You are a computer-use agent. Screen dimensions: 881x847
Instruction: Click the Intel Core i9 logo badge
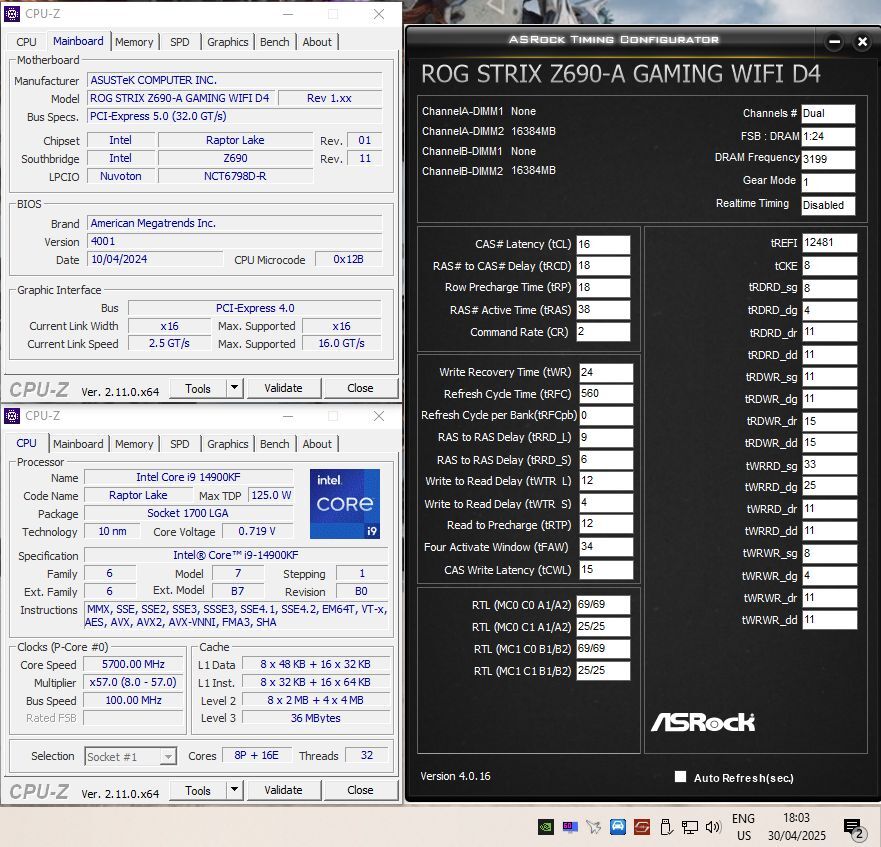pyautogui.click(x=344, y=504)
